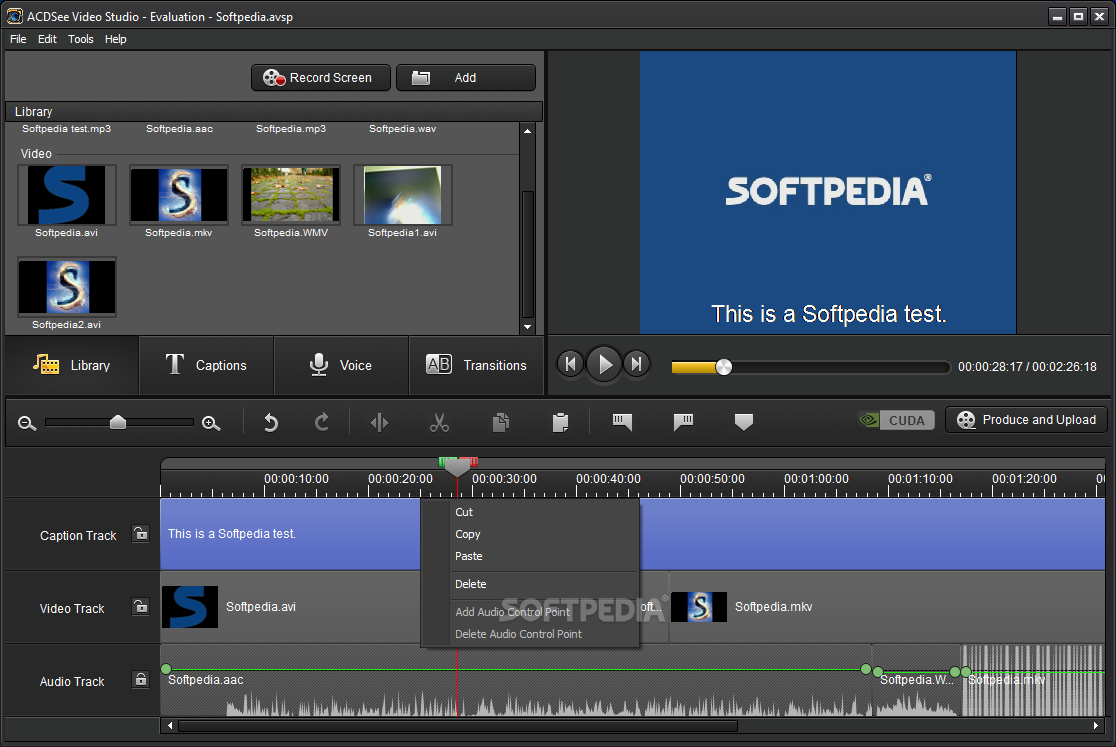1116x747 pixels.
Task: Click the zoom out magnifier icon
Action: [27, 423]
